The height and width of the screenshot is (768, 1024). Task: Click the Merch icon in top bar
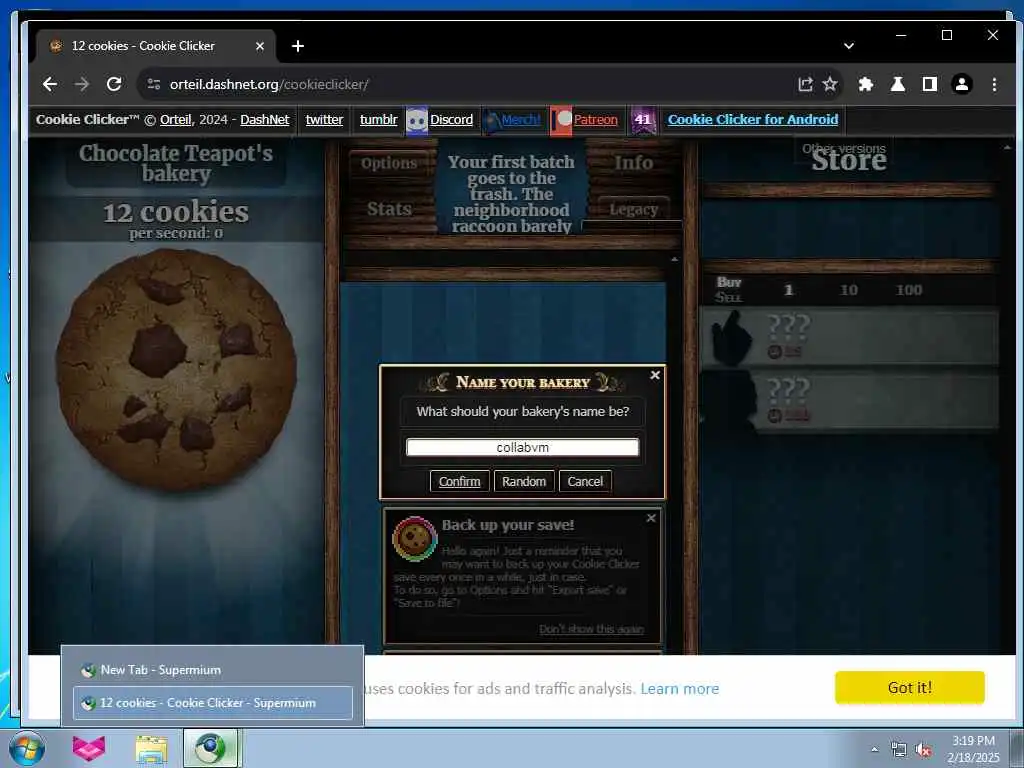492,120
